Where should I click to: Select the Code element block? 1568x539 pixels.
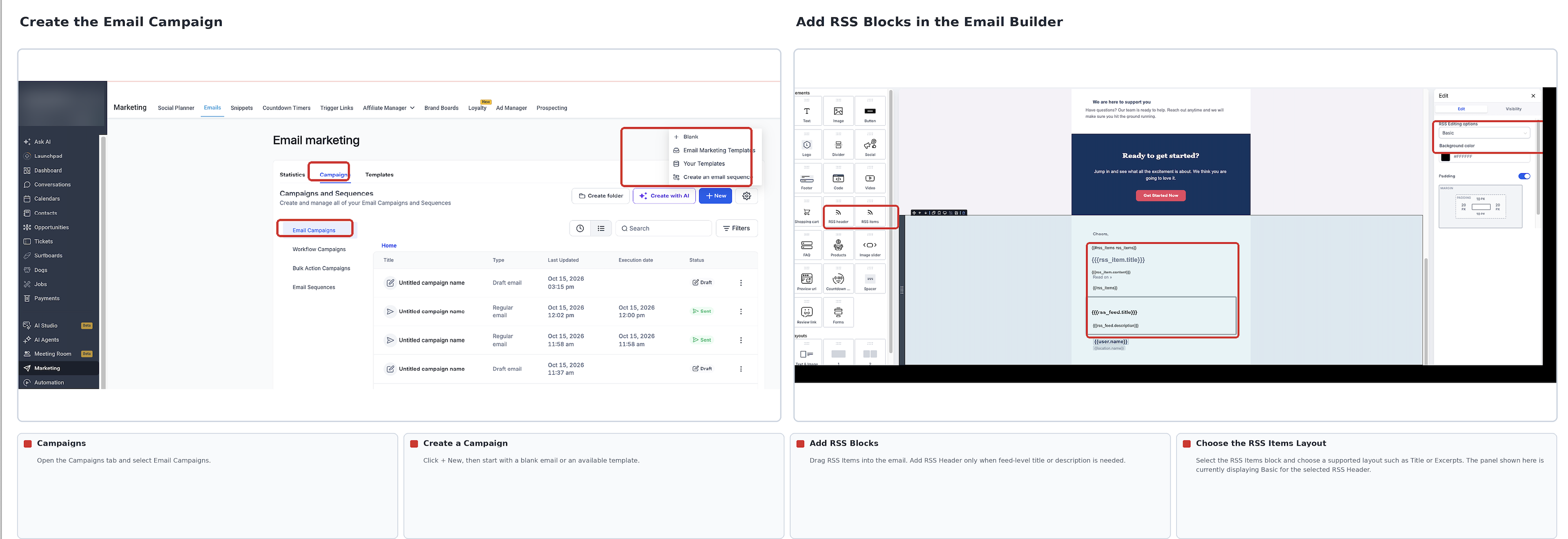[x=838, y=178]
